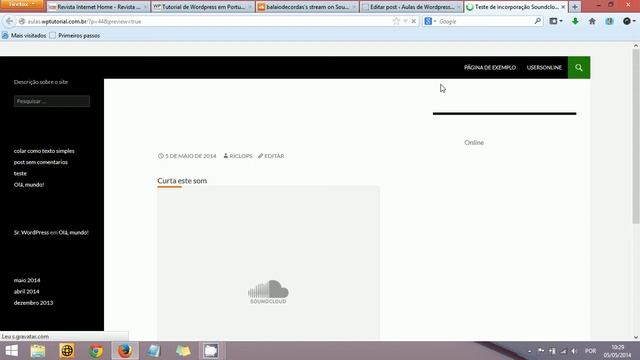This screenshot has width=640, height=360.
Task: Open the network signal tray icon
Action: (x=563, y=351)
